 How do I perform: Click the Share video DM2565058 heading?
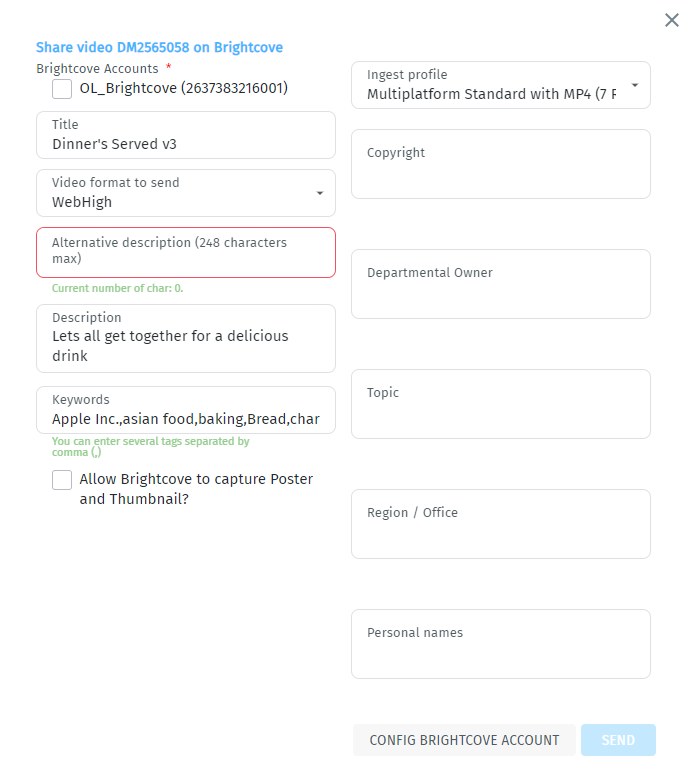coord(159,47)
